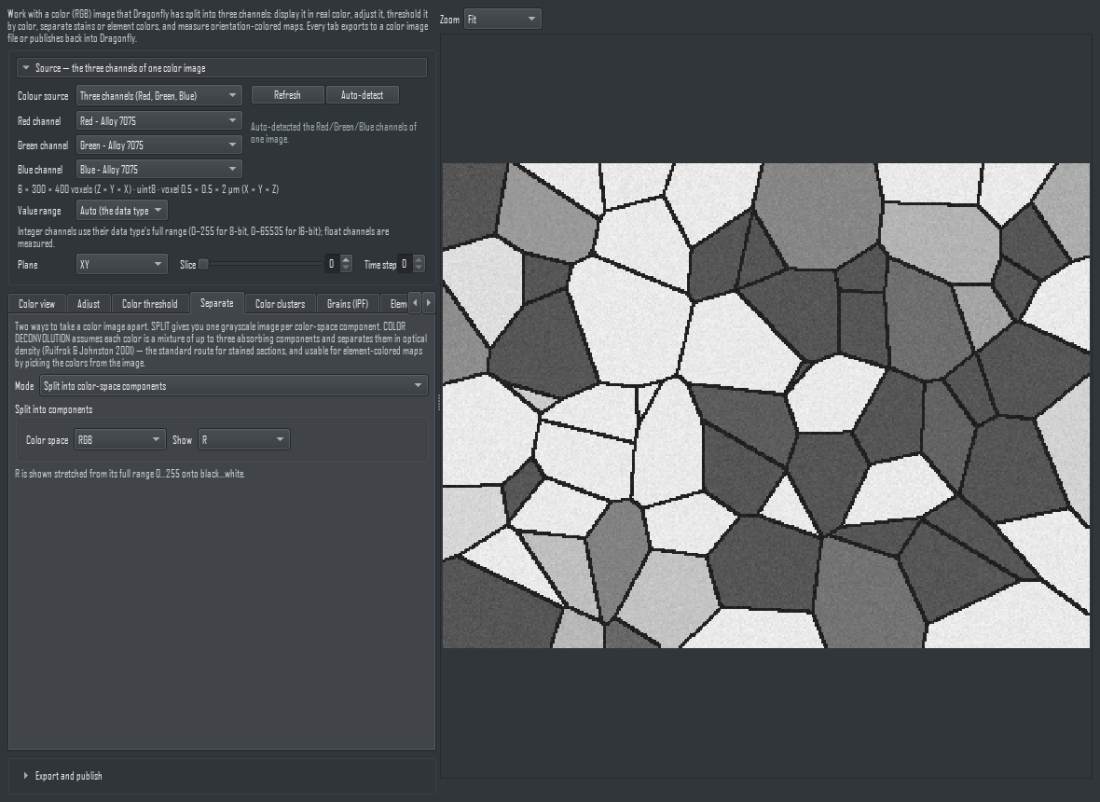Click the voxel dimensions info line

(148, 189)
